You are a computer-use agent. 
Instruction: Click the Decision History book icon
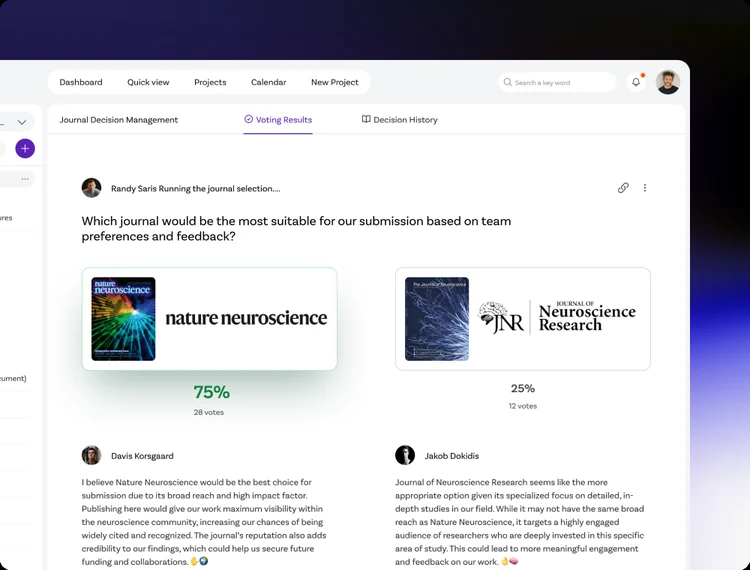point(366,119)
